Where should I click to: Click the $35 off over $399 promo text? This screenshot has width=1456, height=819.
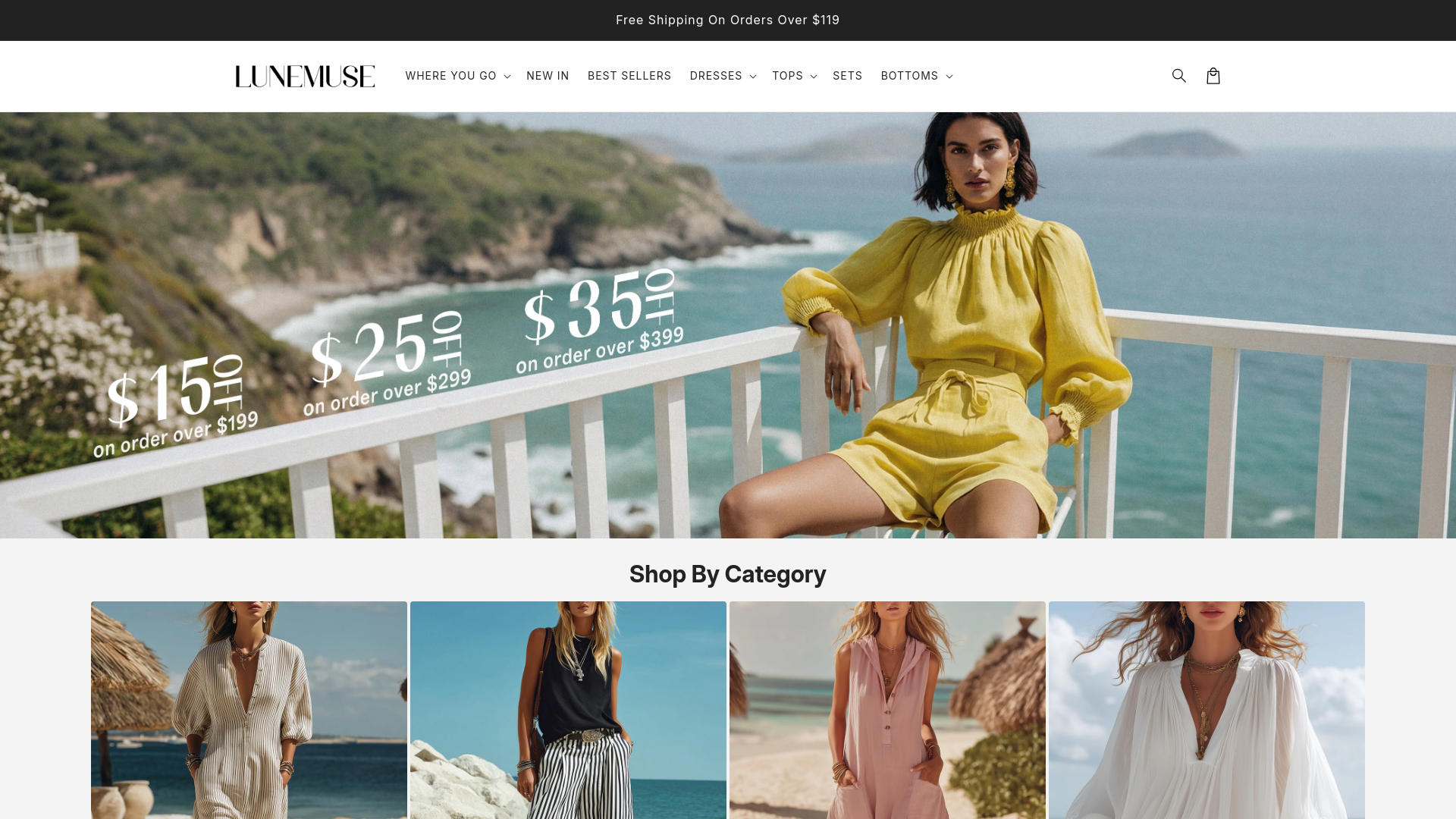pos(600,322)
